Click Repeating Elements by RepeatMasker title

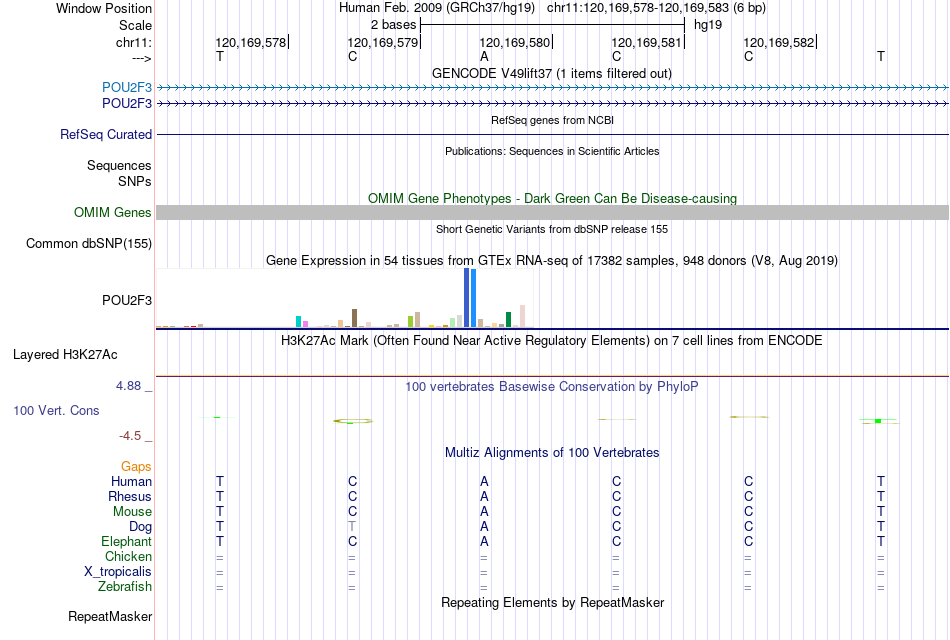552,602
